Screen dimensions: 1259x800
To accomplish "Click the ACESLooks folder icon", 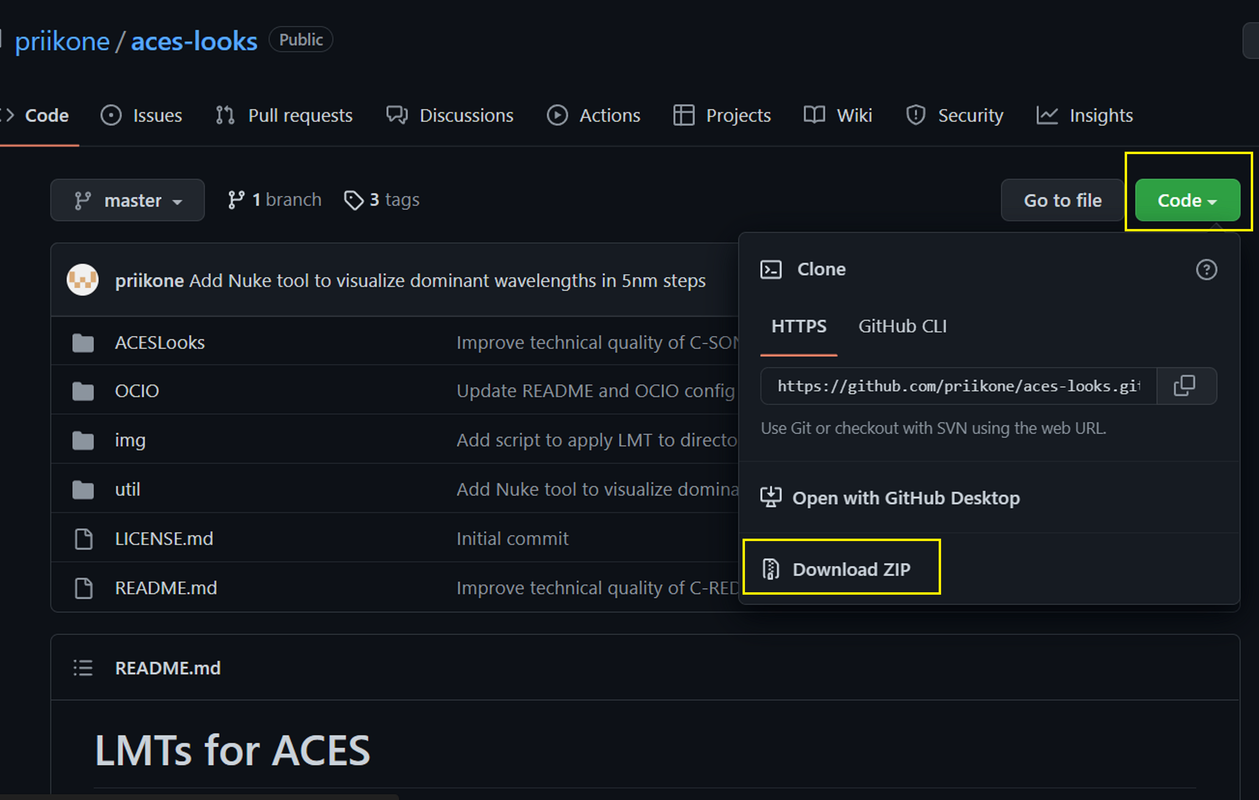I will pyautogui.click(x=84, y=343).
